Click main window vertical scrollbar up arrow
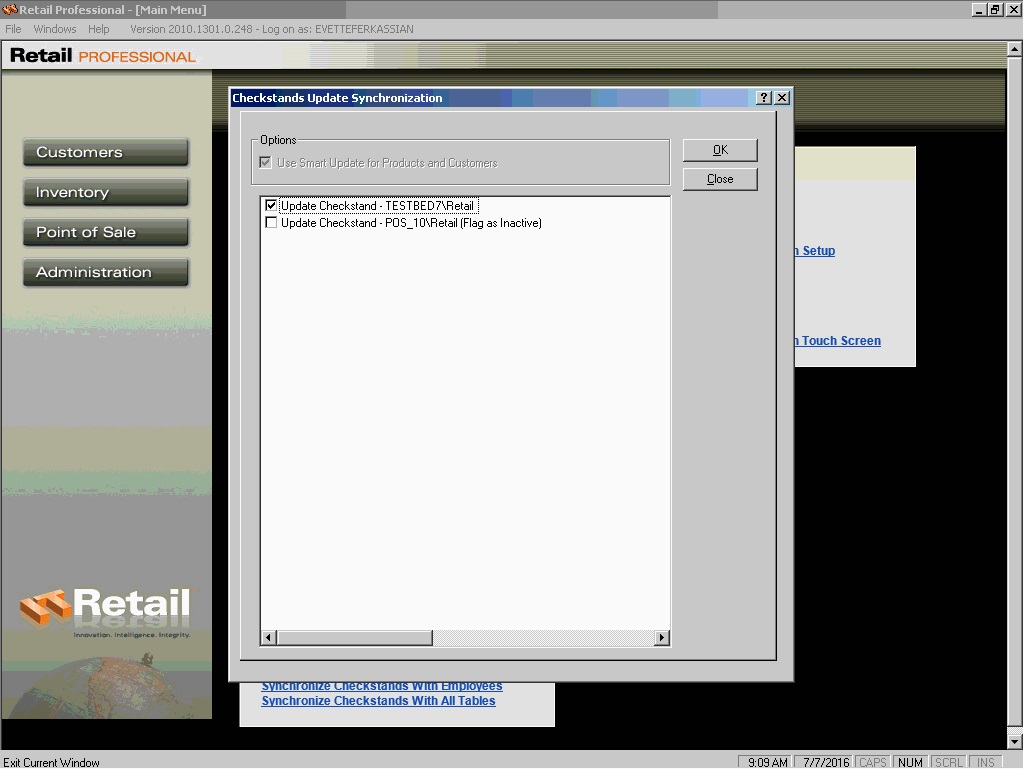Viewport: 1023px width, 769px height. 1015,50
